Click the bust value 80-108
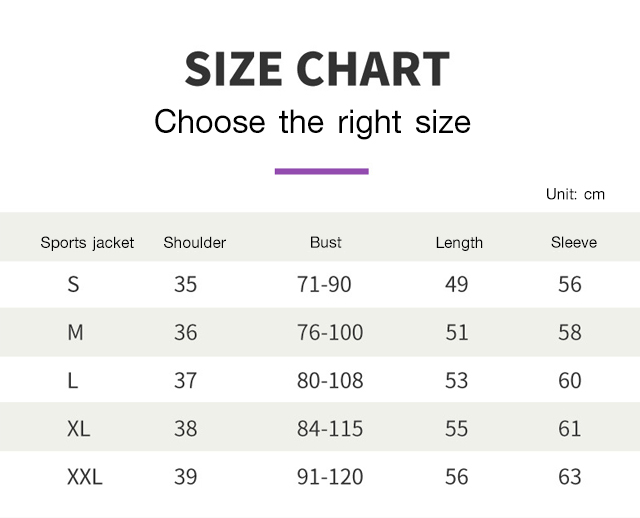This screenshot has width=640, height=518. pyautogui.click(x=330, y=380)
